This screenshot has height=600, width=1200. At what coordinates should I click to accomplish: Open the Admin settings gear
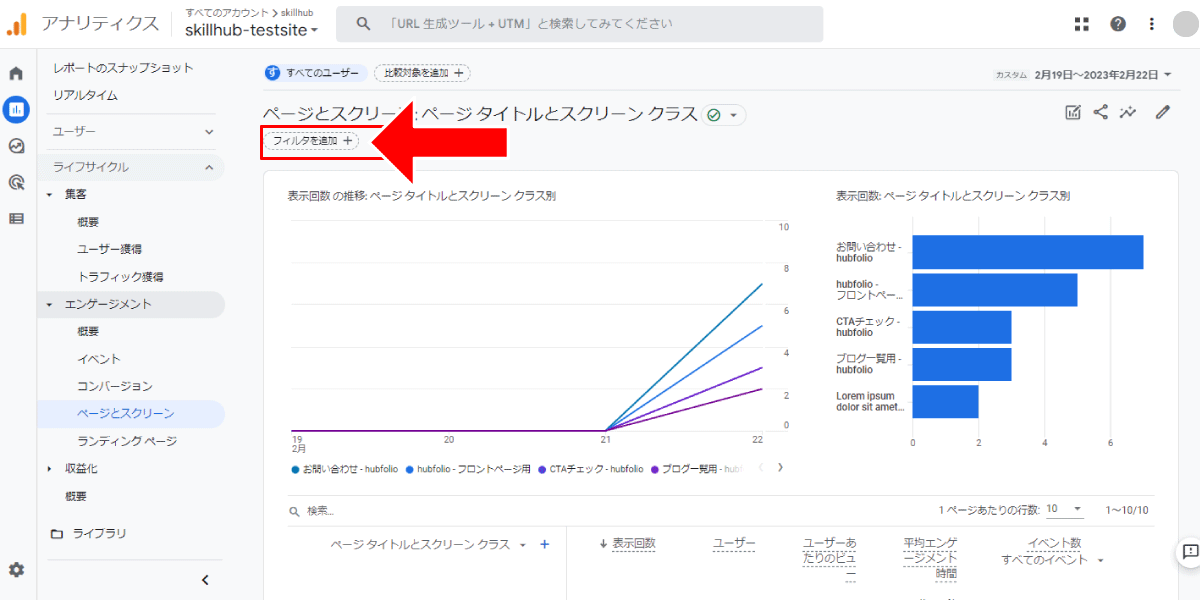[16, 570]
